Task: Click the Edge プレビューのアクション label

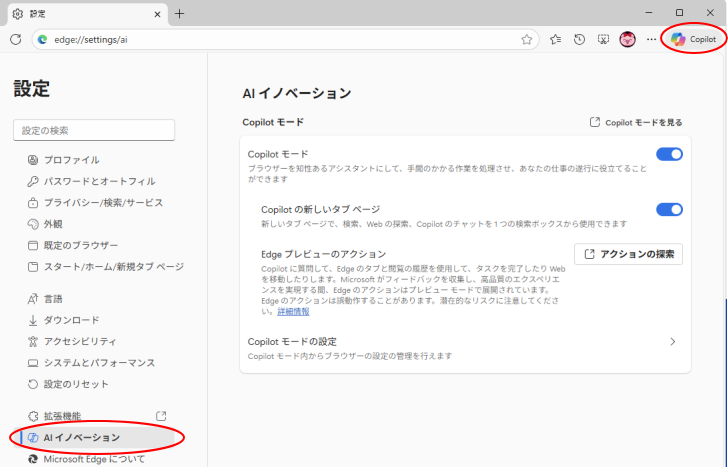Action: [x=324, y=254]
